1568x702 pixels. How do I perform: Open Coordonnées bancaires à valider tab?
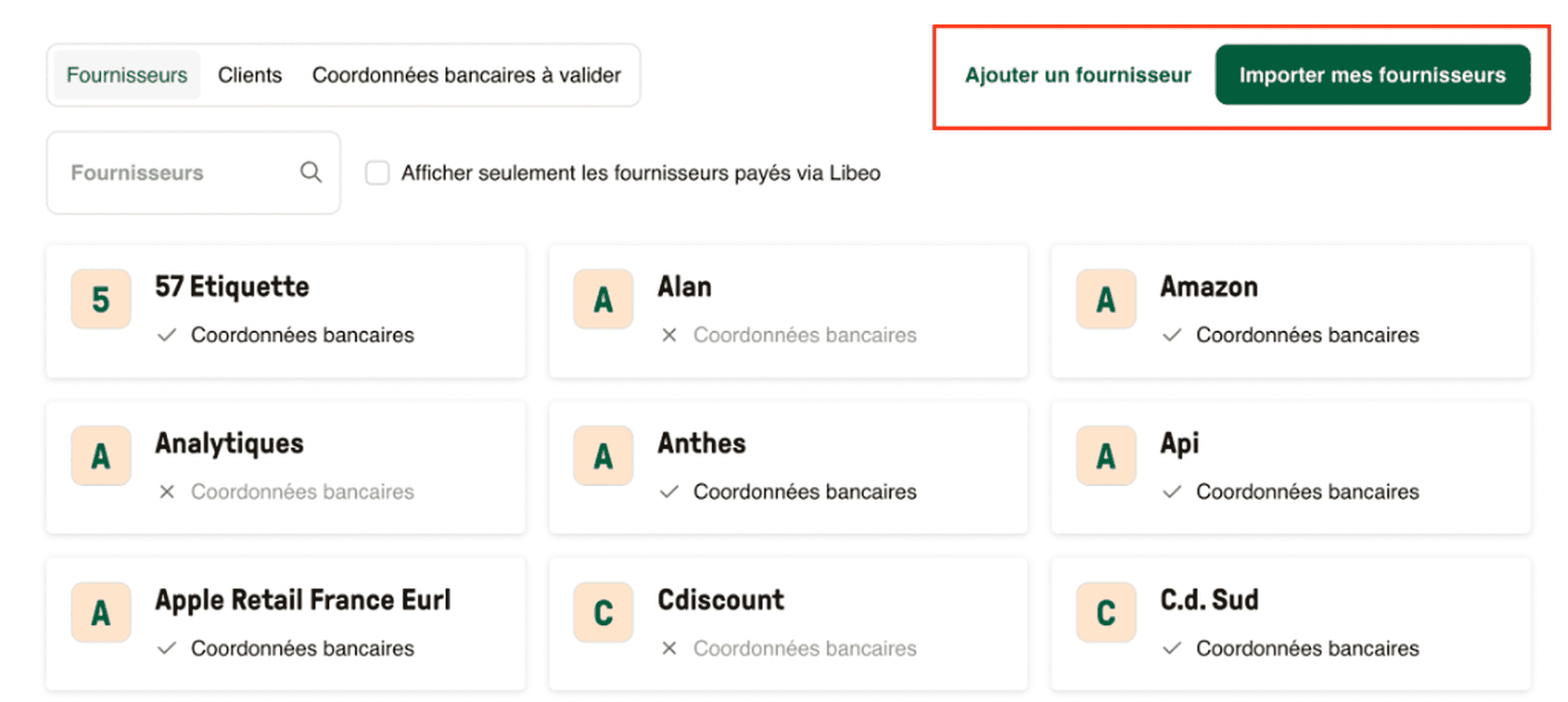coord(465,74)
